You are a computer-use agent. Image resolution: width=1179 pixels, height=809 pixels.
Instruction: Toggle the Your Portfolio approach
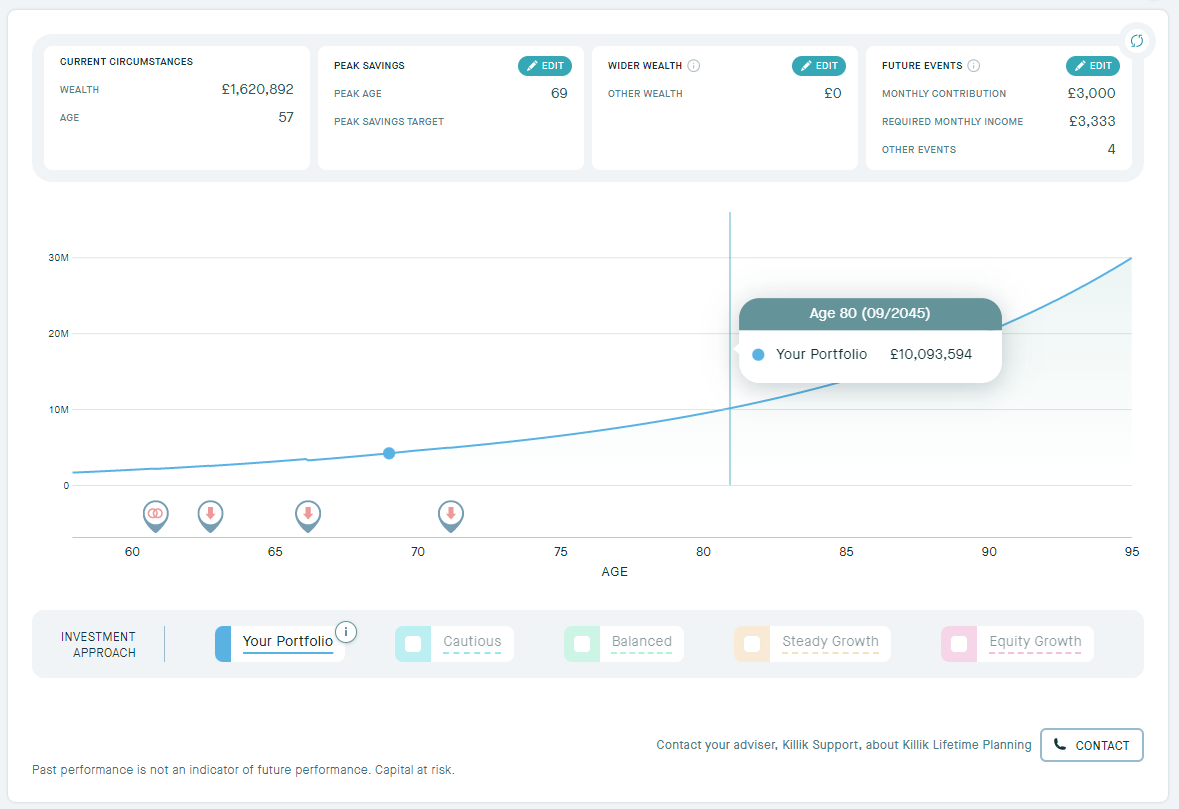pyautogui.click(x=287, y=642)
